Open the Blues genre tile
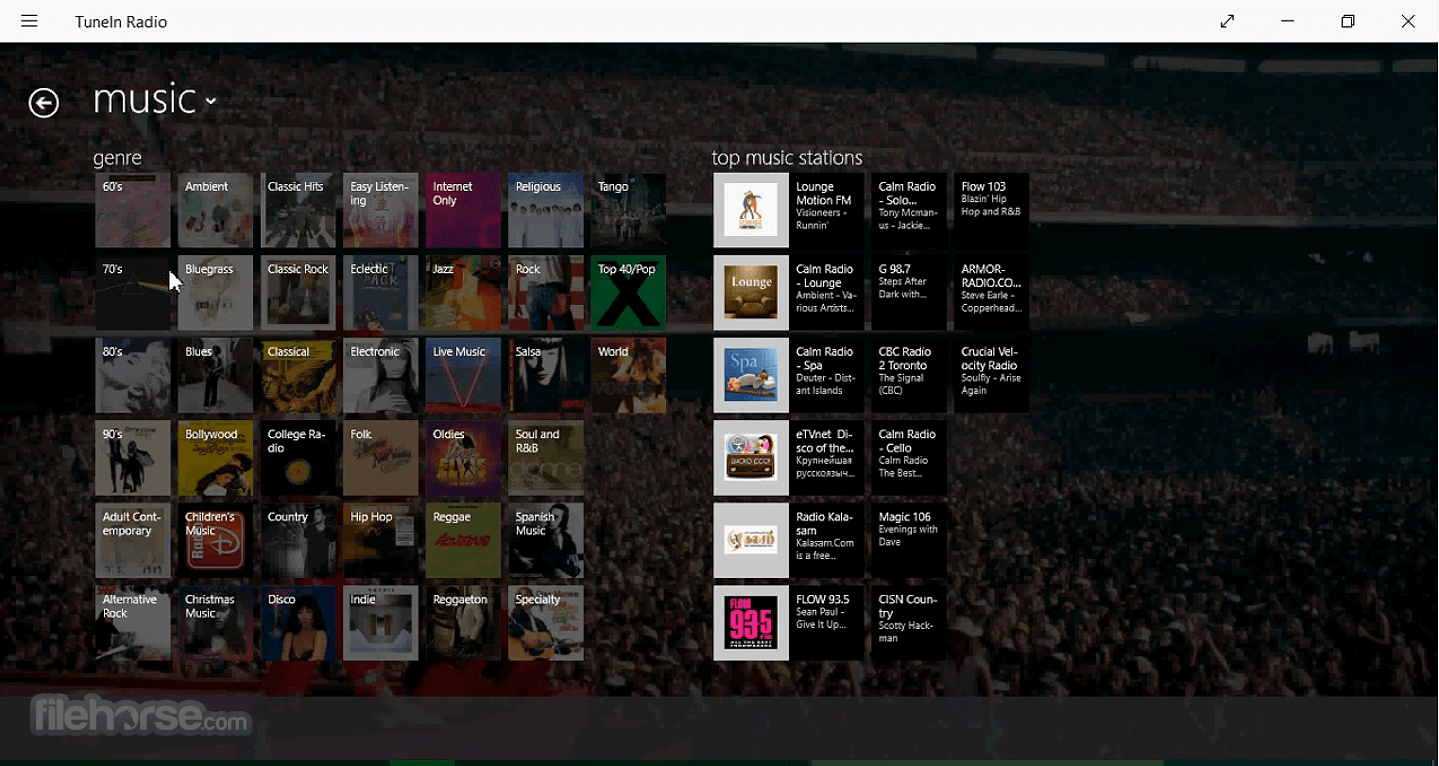1439x766 pixels. (216, 376)
